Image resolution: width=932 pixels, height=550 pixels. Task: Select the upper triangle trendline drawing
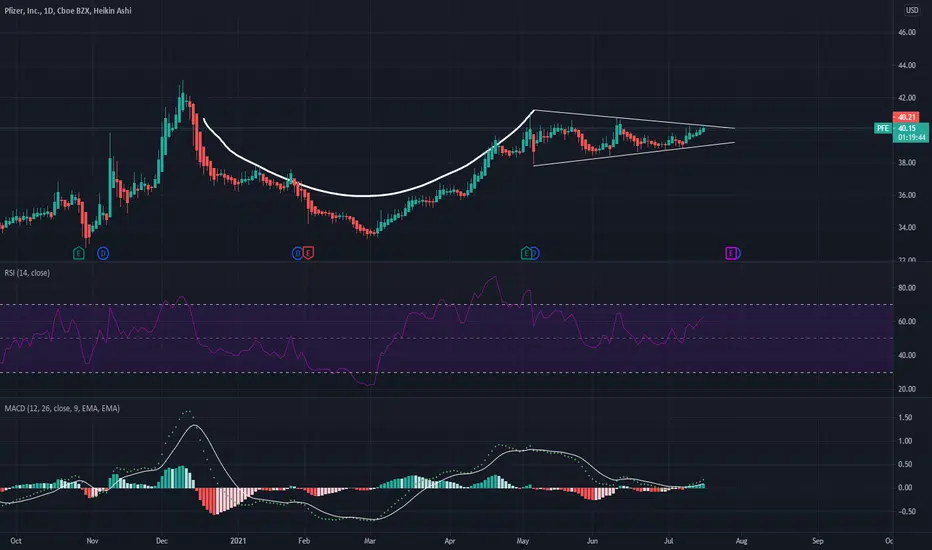click(x=634, y=119)
